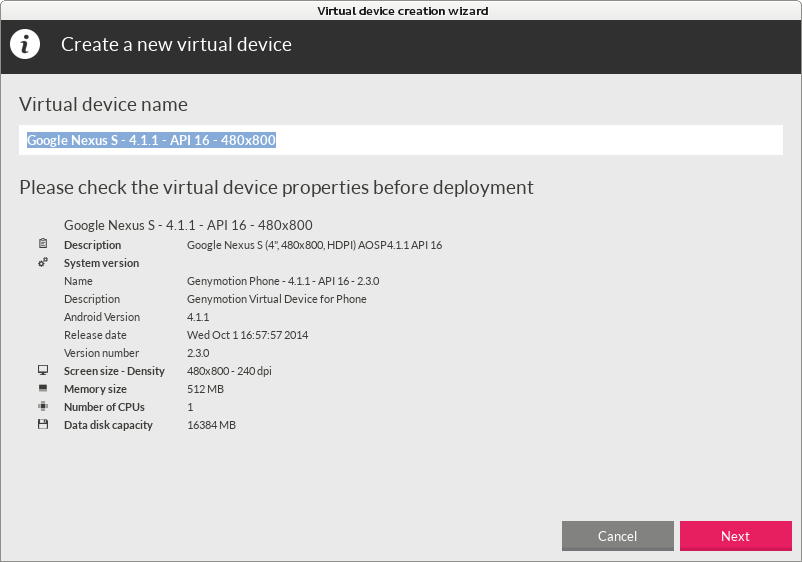Click the gears icon beside System version
802x562 pixels.
[43, 262]
